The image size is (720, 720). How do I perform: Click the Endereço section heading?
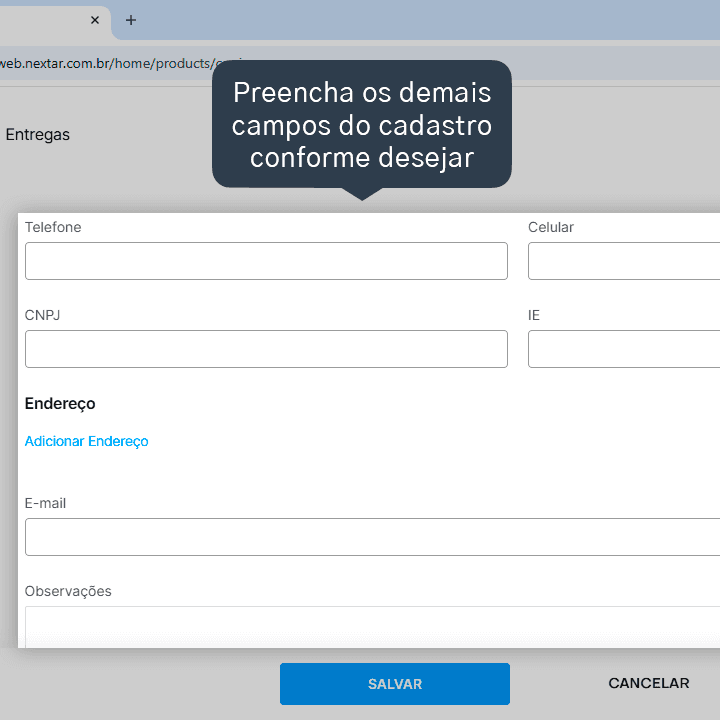click(60, 404)
